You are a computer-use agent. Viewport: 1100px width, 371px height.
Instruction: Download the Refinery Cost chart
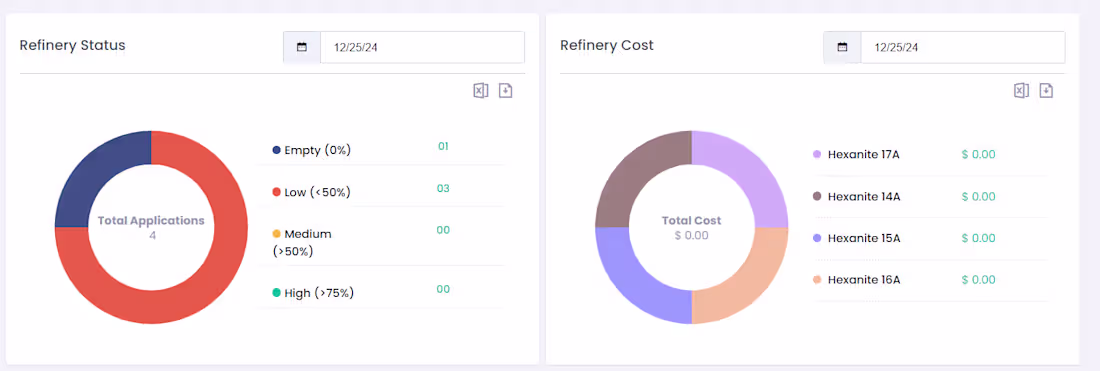1046,90
